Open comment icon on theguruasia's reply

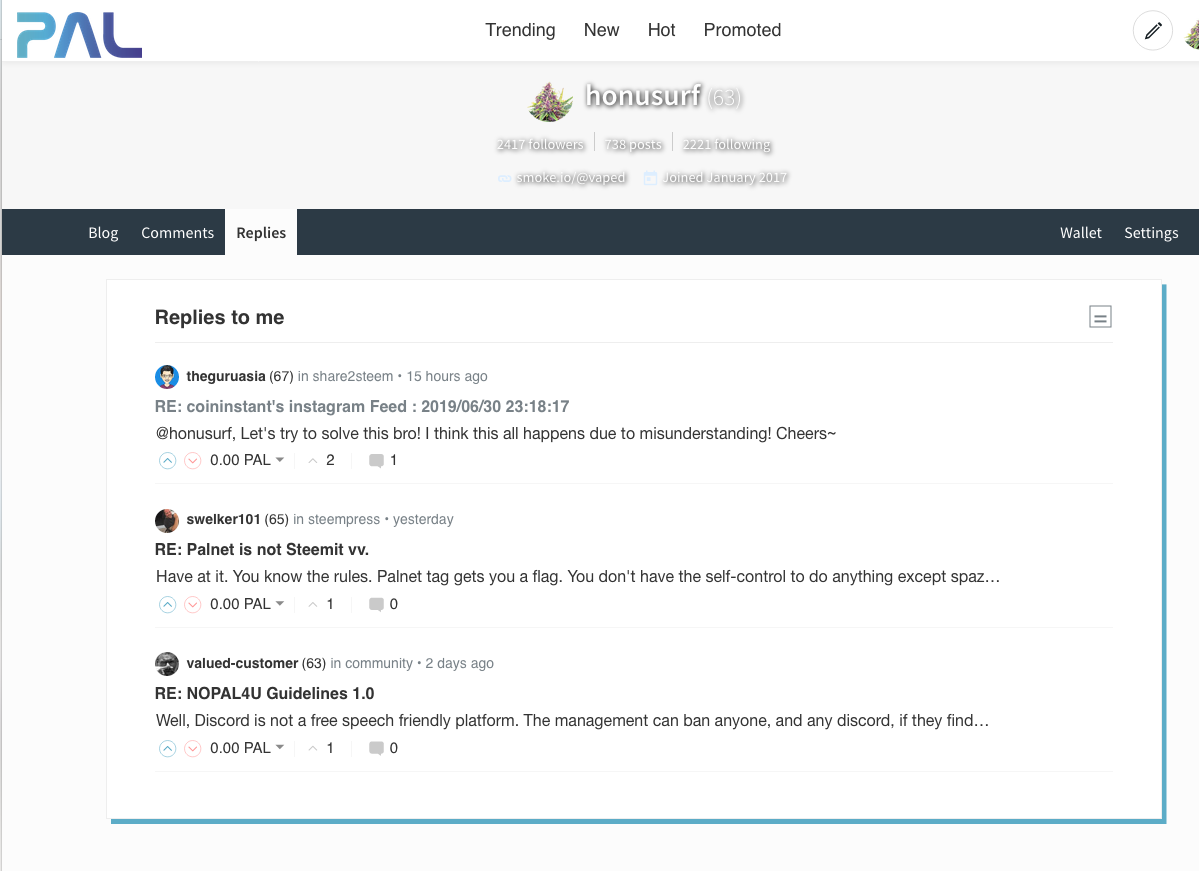click(x=376, y=460)
